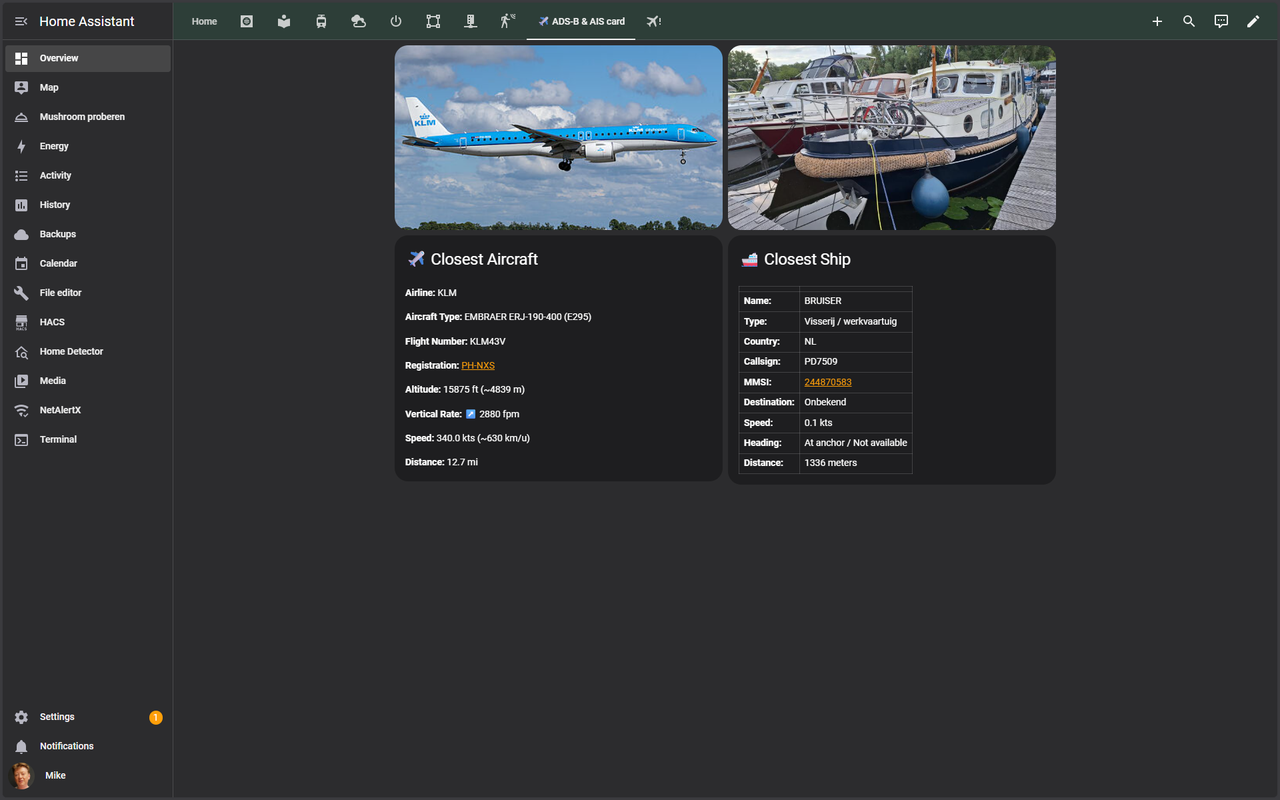Collapse the sidebar with the hamburger menu icon
The height and width of the screenshot is (800, 1280).
(x=21, y=21)
